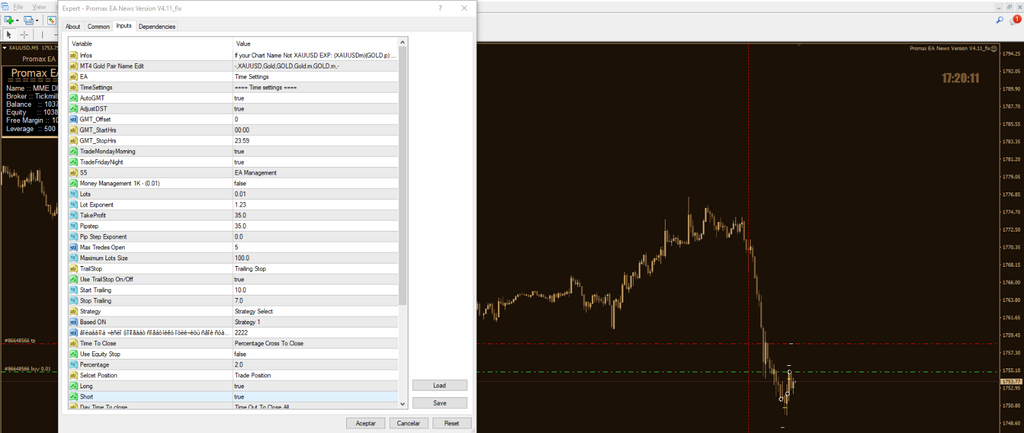
Task: Open New Chart dropdown arrow in toolbar
Action: pos(17,21)
